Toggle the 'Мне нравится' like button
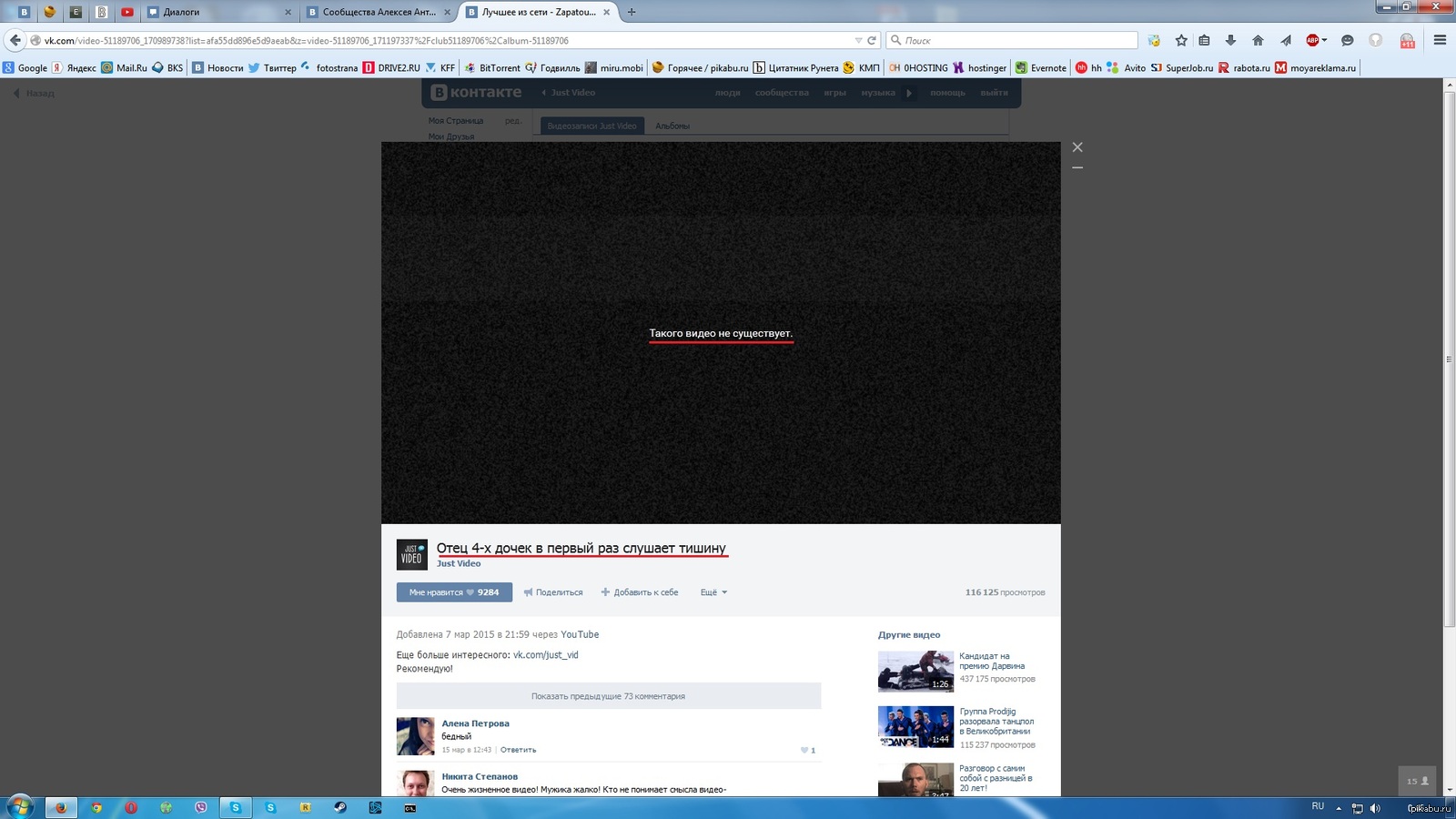The width and height of the screenshot is (1456, 819). coord(453,592)
